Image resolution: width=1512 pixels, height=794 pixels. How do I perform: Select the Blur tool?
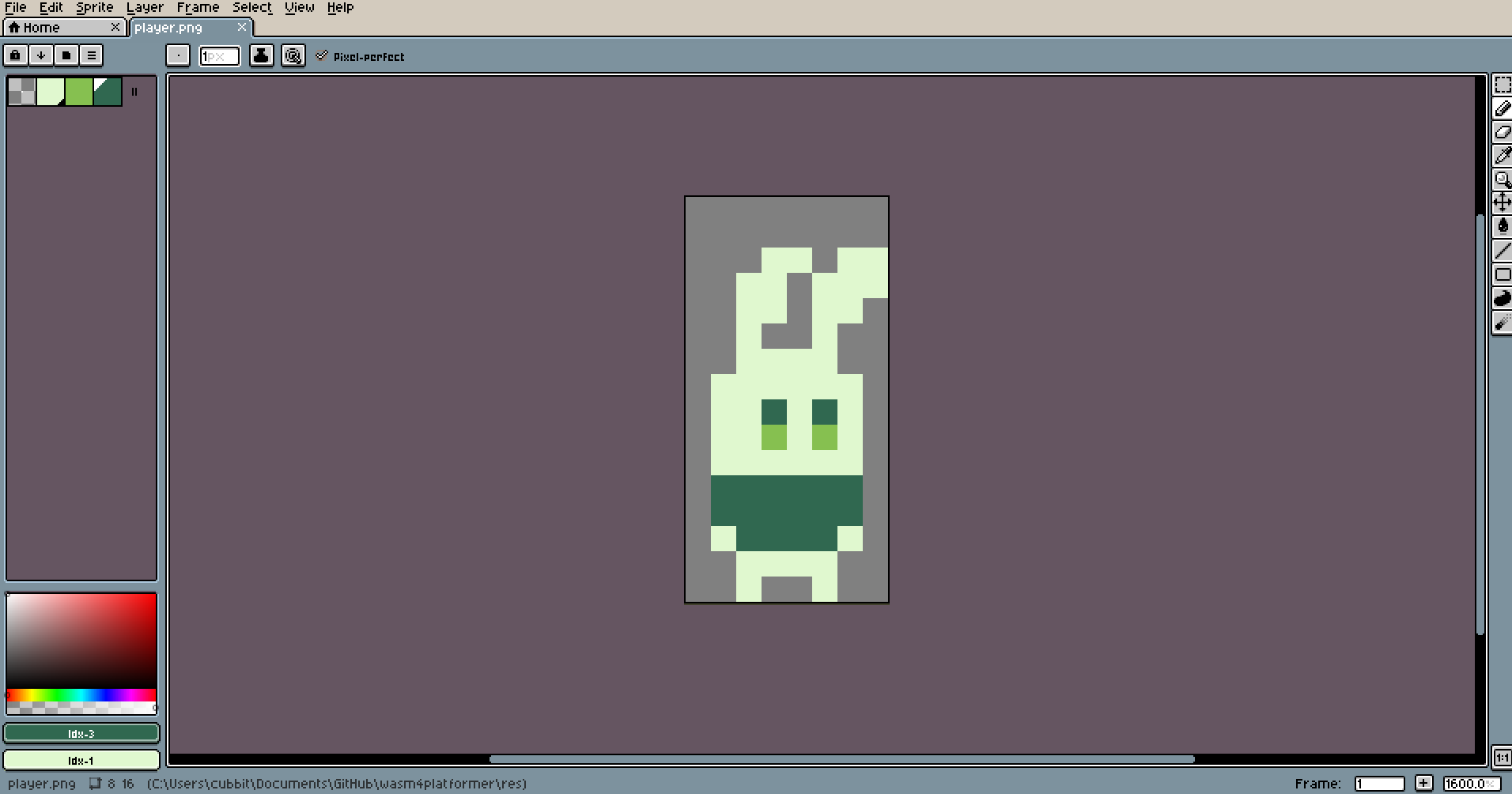[1503, 322]
